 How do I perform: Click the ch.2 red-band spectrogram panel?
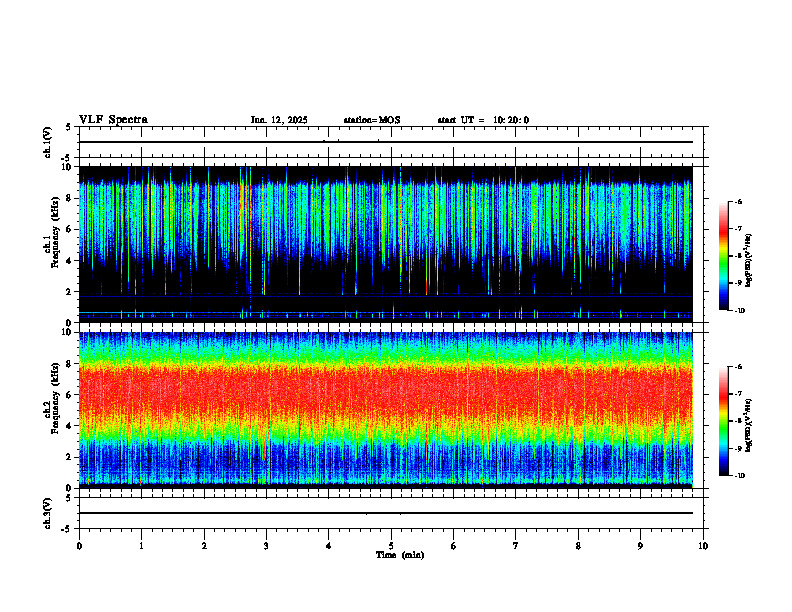tap(386, 410)
